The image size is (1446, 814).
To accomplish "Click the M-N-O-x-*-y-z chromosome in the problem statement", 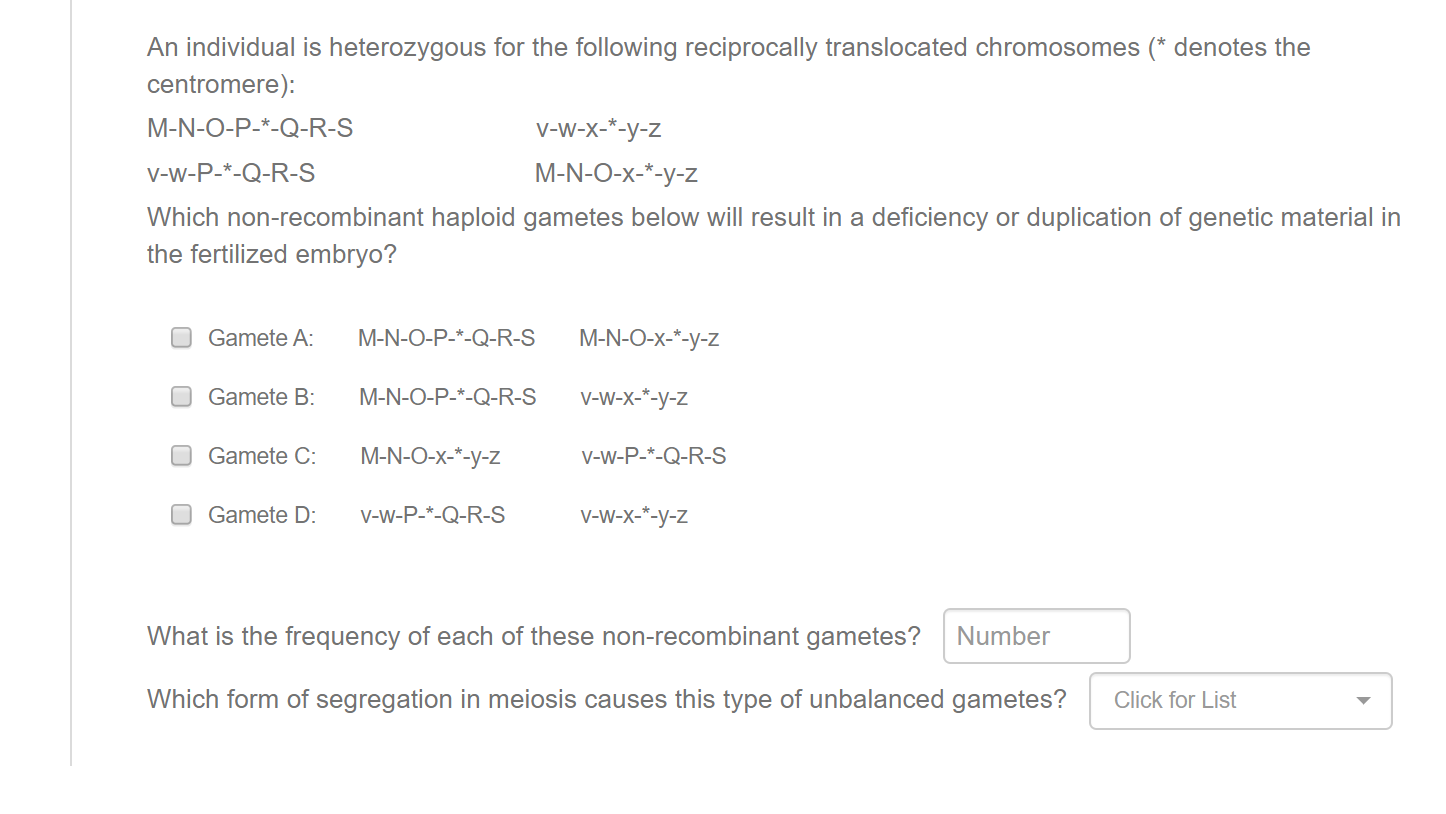I will [x=616, y=172].
